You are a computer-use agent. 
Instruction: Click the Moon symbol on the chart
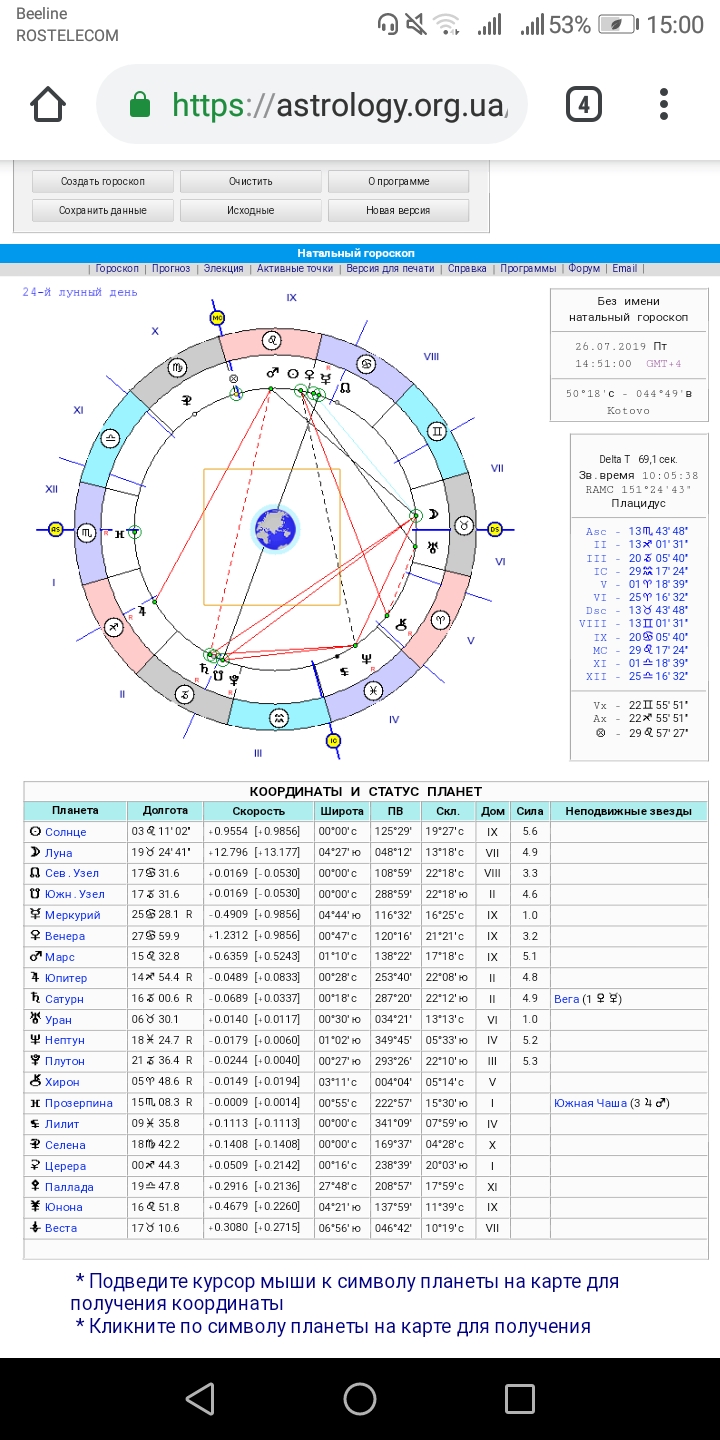click(x=433, y=513)
